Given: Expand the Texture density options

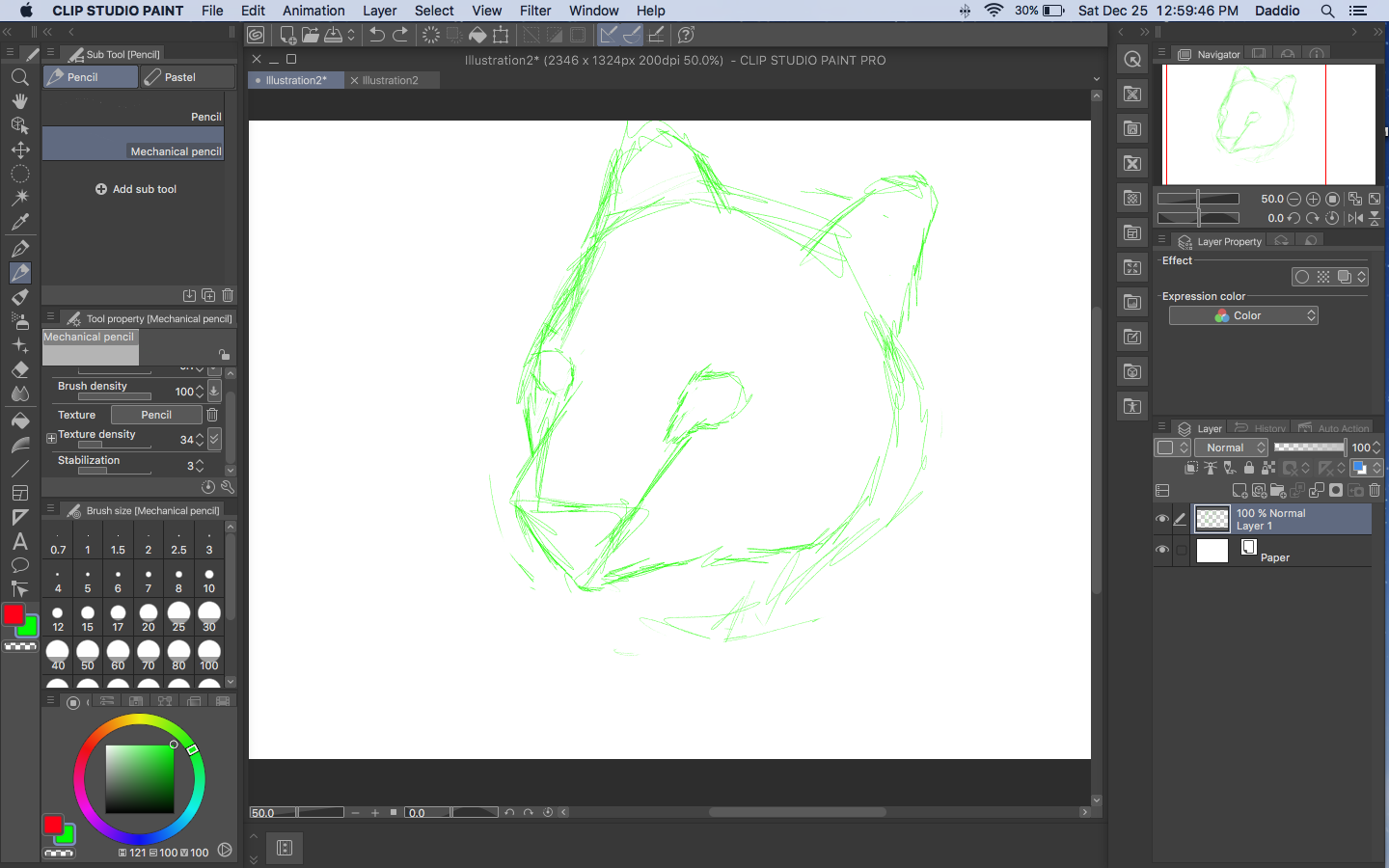Looking at the screenshot, I should coord(51,438).
